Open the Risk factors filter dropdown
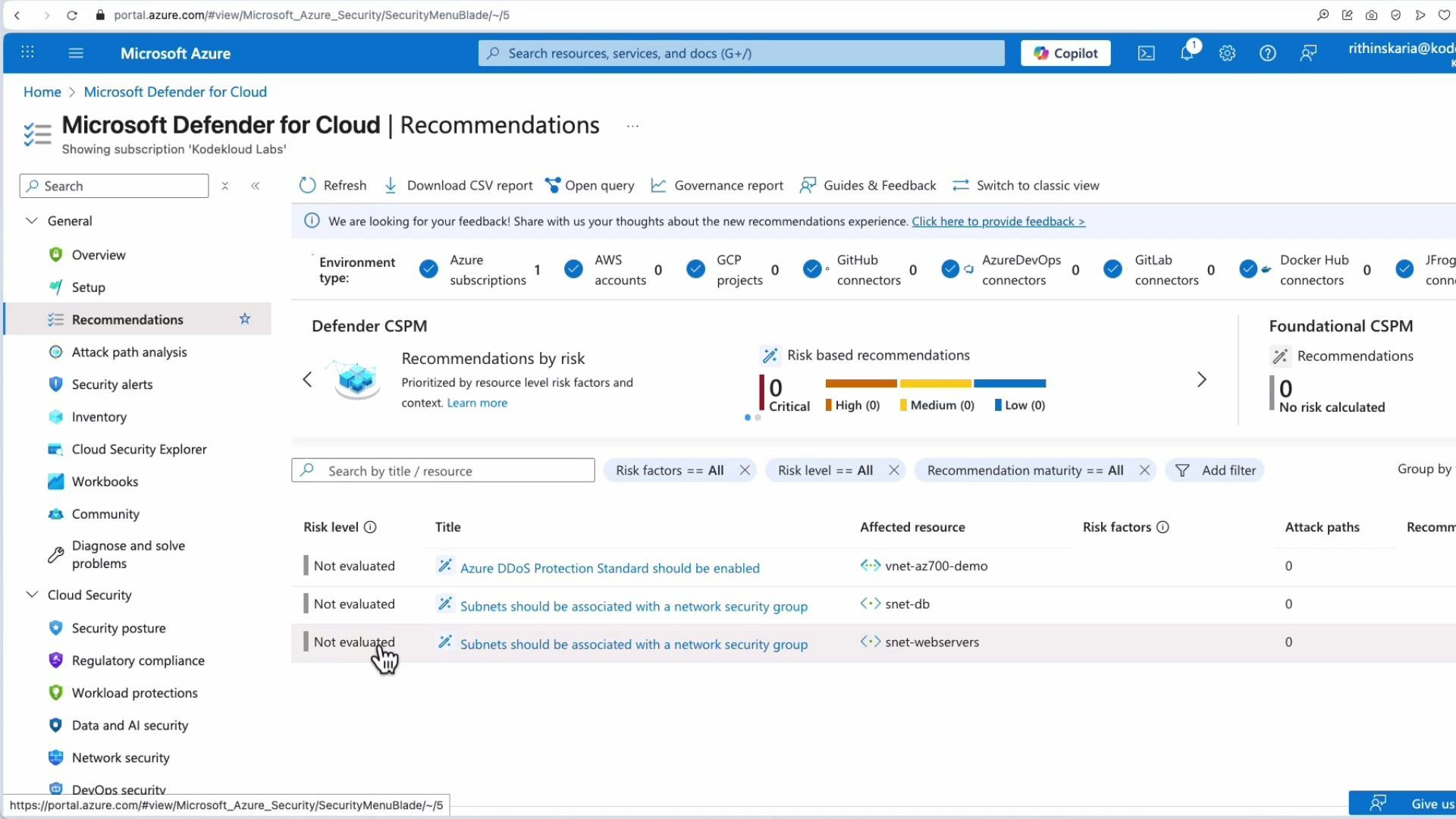 pos(668,470)
